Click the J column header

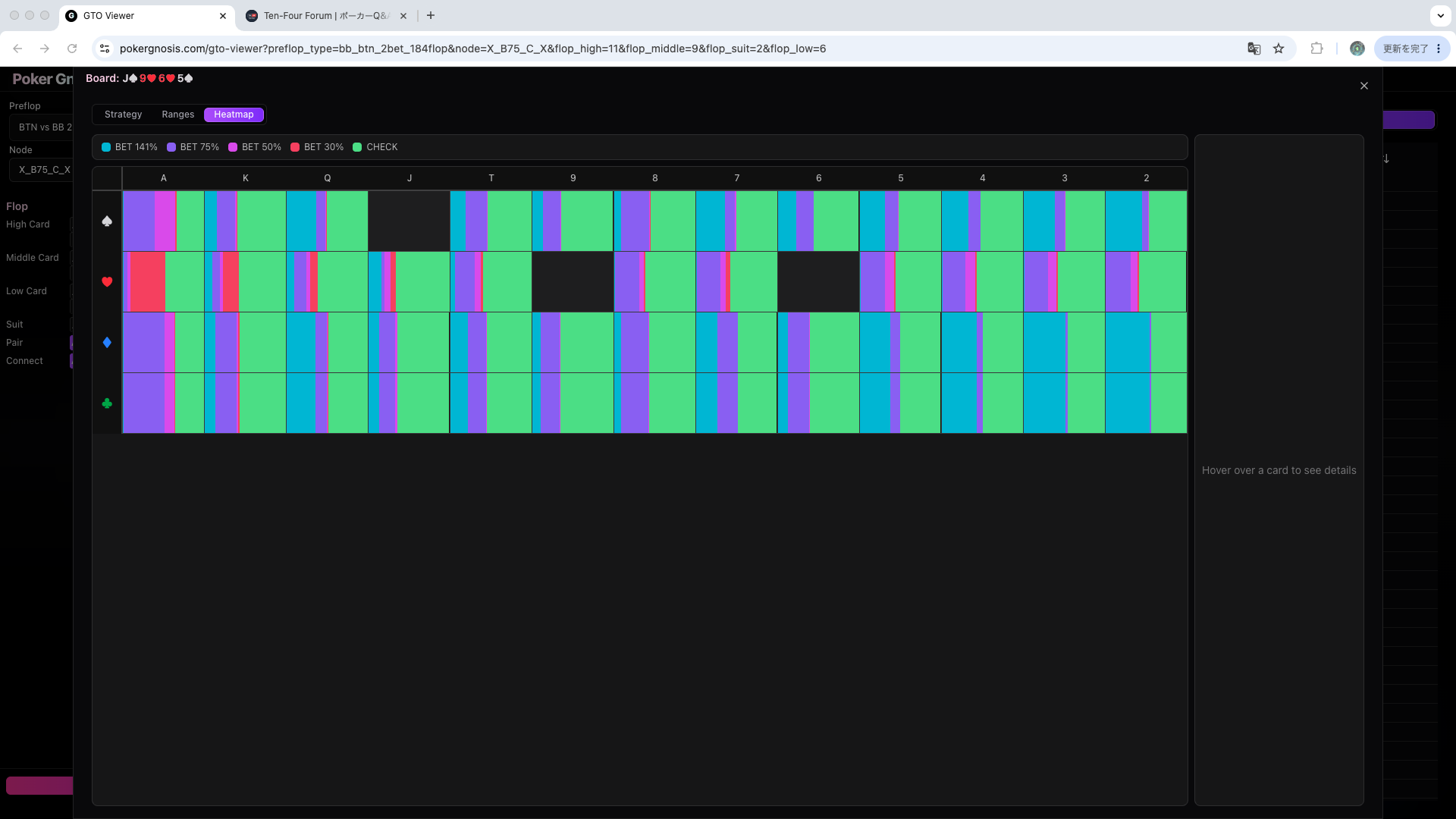(409, 178)
